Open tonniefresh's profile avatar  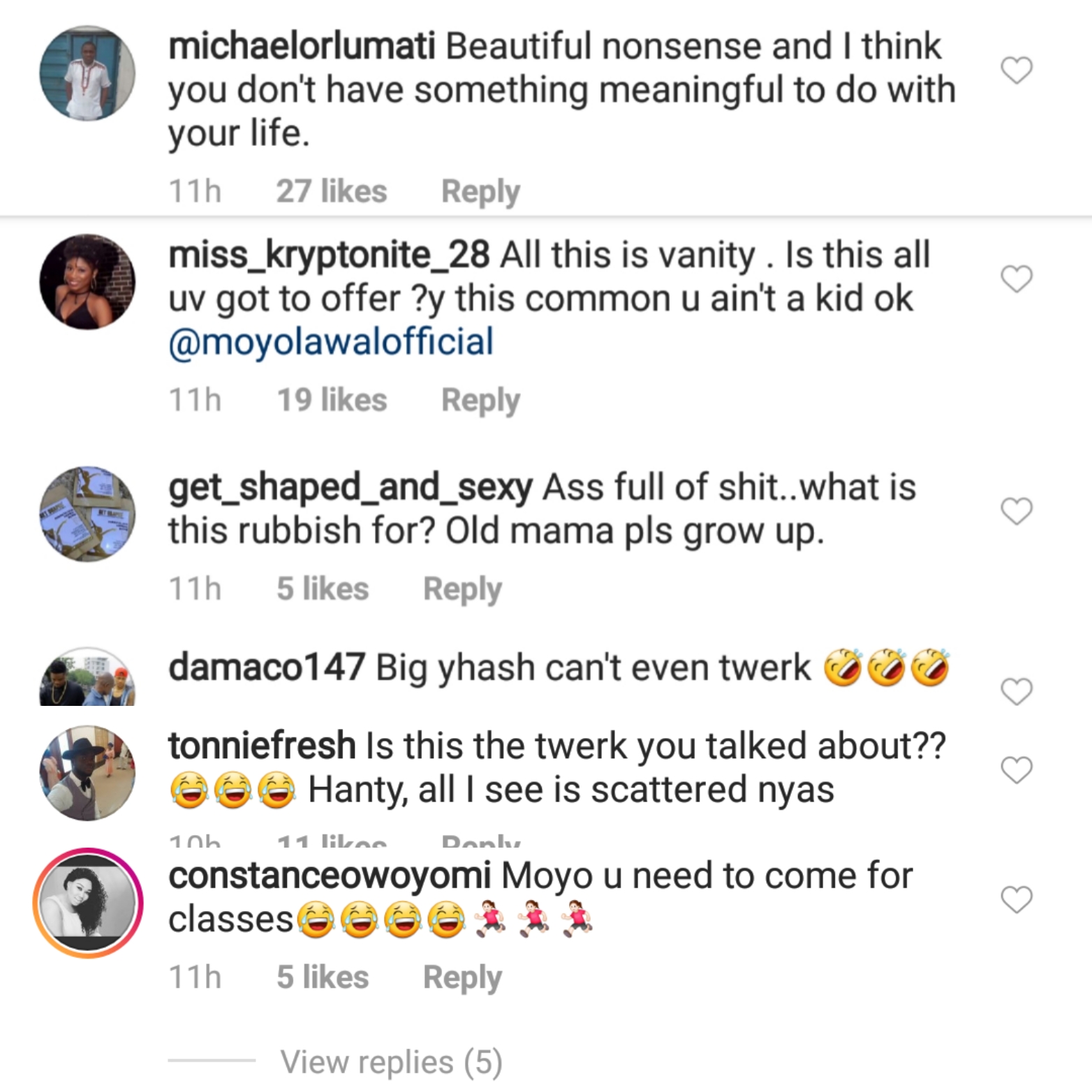tap(87, 772)
